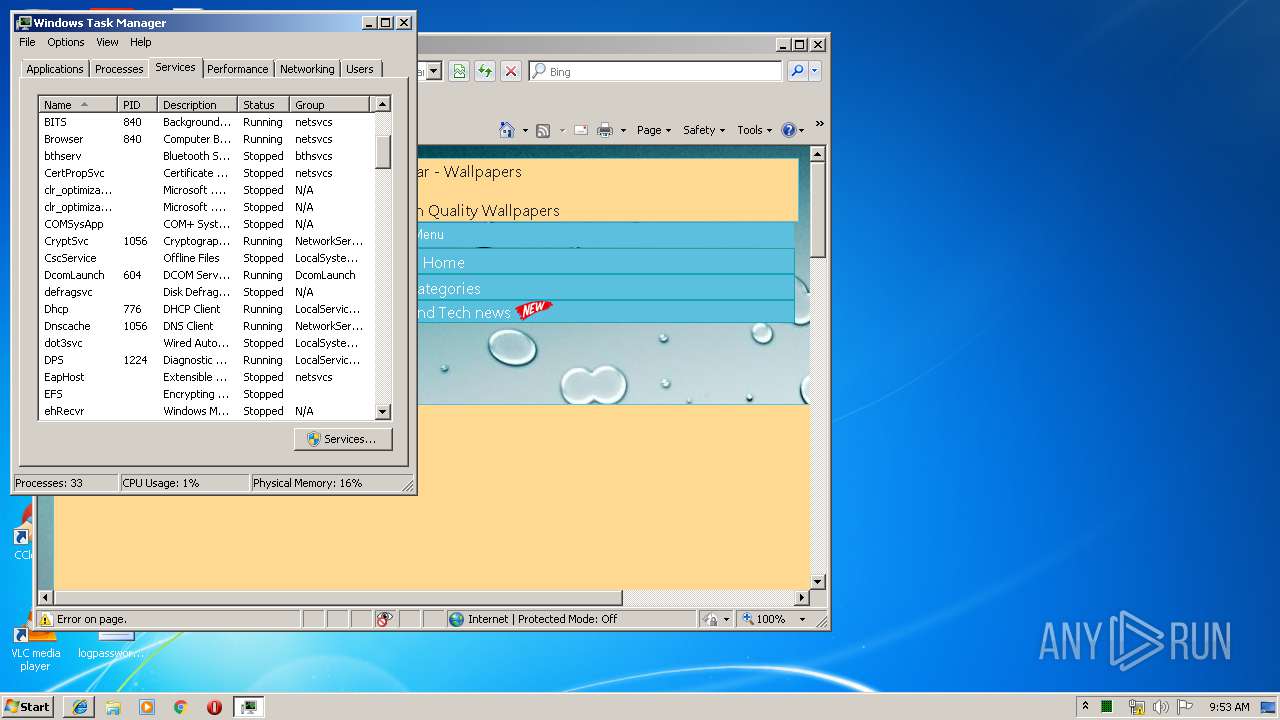
Task: Show hidden system tray icons
Action: coord(1085,706)
